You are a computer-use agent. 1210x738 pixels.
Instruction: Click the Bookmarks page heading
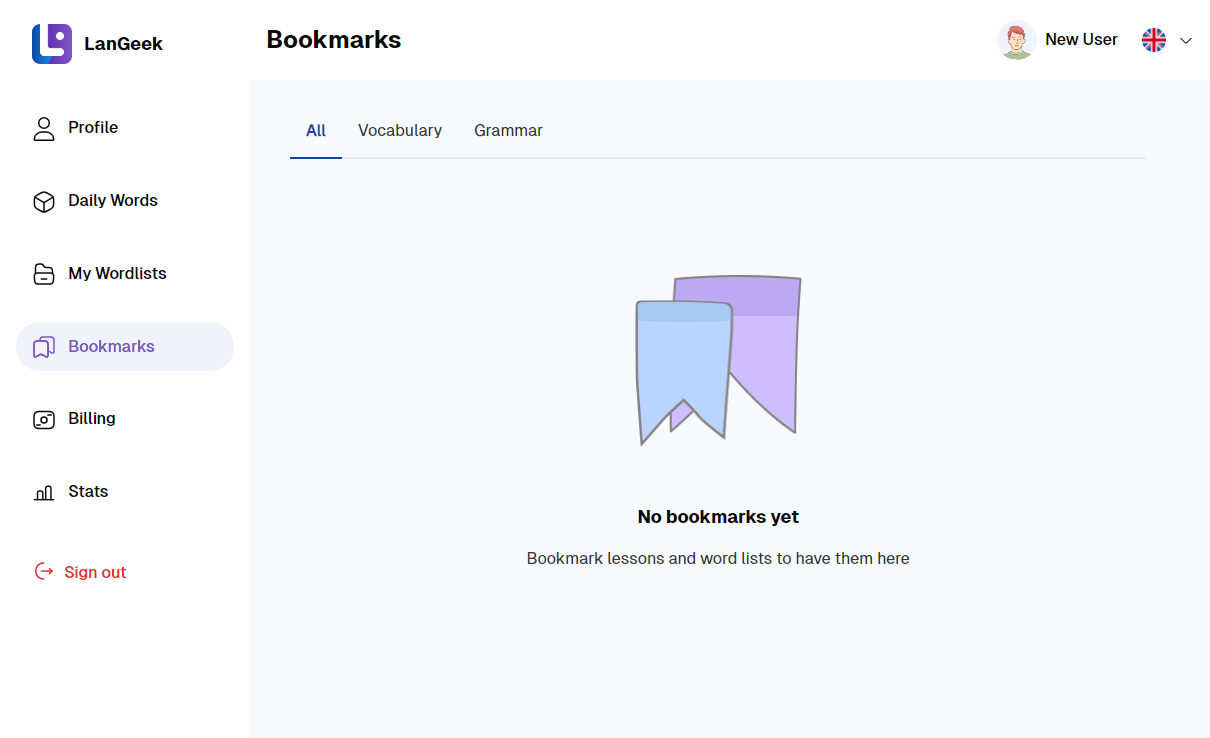click(x=333, y=39)
